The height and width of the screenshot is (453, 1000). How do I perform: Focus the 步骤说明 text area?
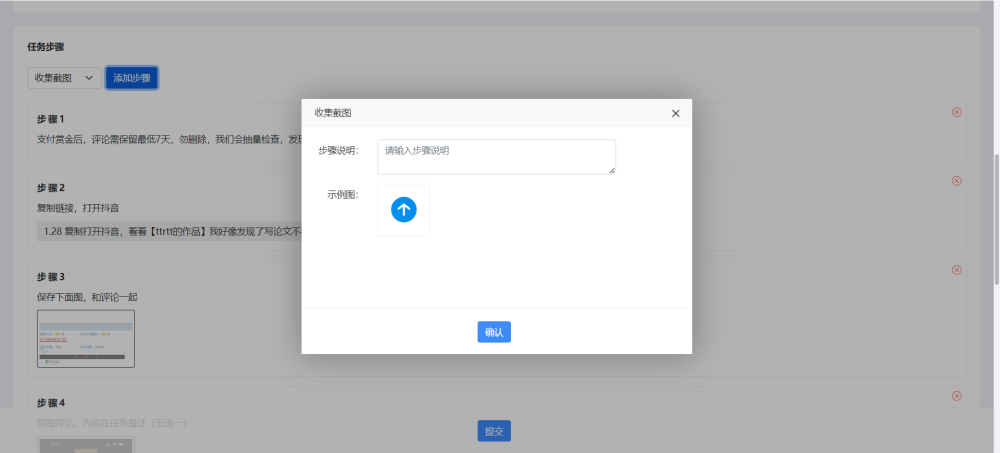495,156
